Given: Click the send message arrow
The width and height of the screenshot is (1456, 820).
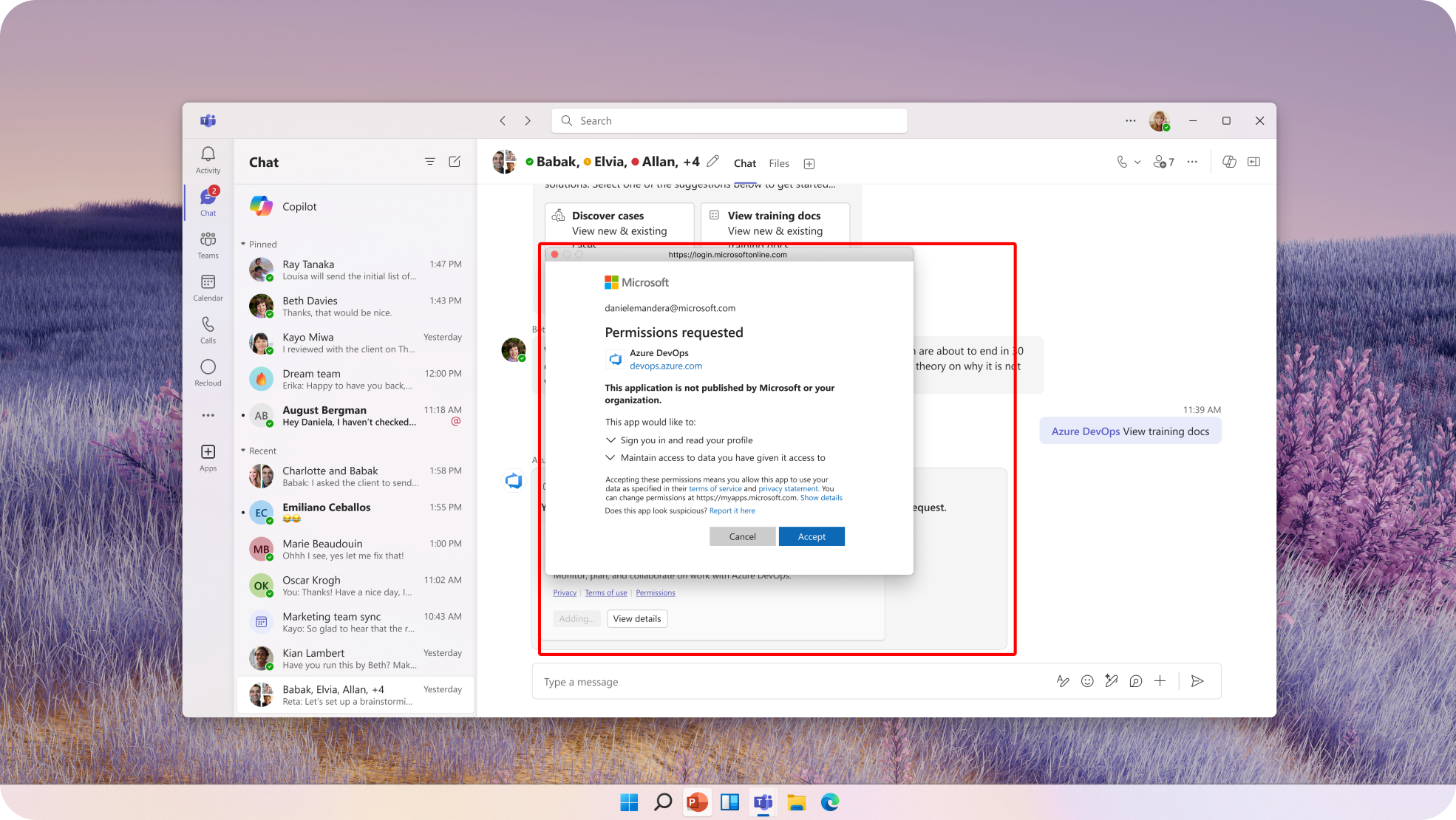Looking at the screenshot, I should coord(1197,681).
